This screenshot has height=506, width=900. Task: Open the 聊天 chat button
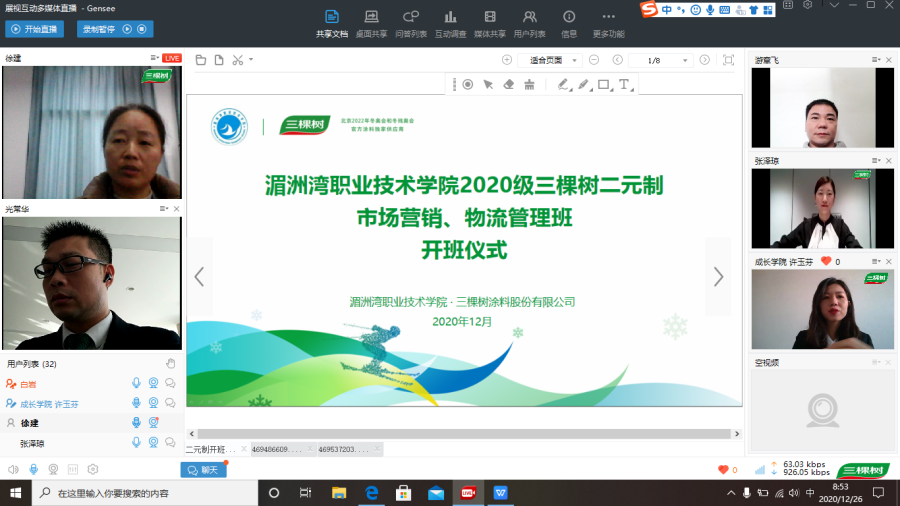point(203,470)
